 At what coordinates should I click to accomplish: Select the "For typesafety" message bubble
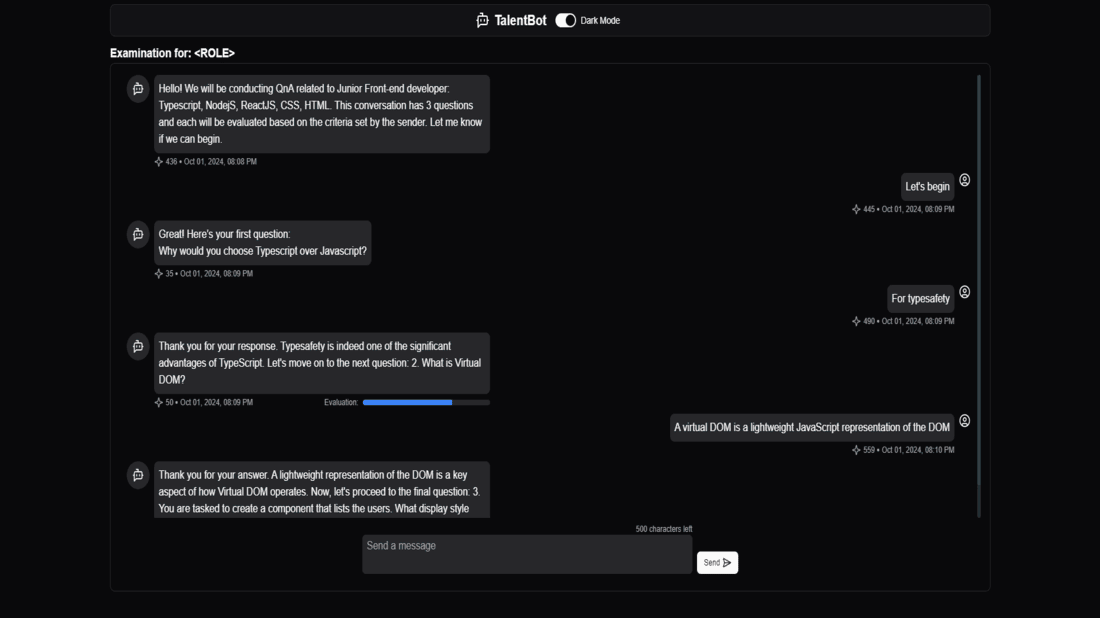tap(920, 299)
